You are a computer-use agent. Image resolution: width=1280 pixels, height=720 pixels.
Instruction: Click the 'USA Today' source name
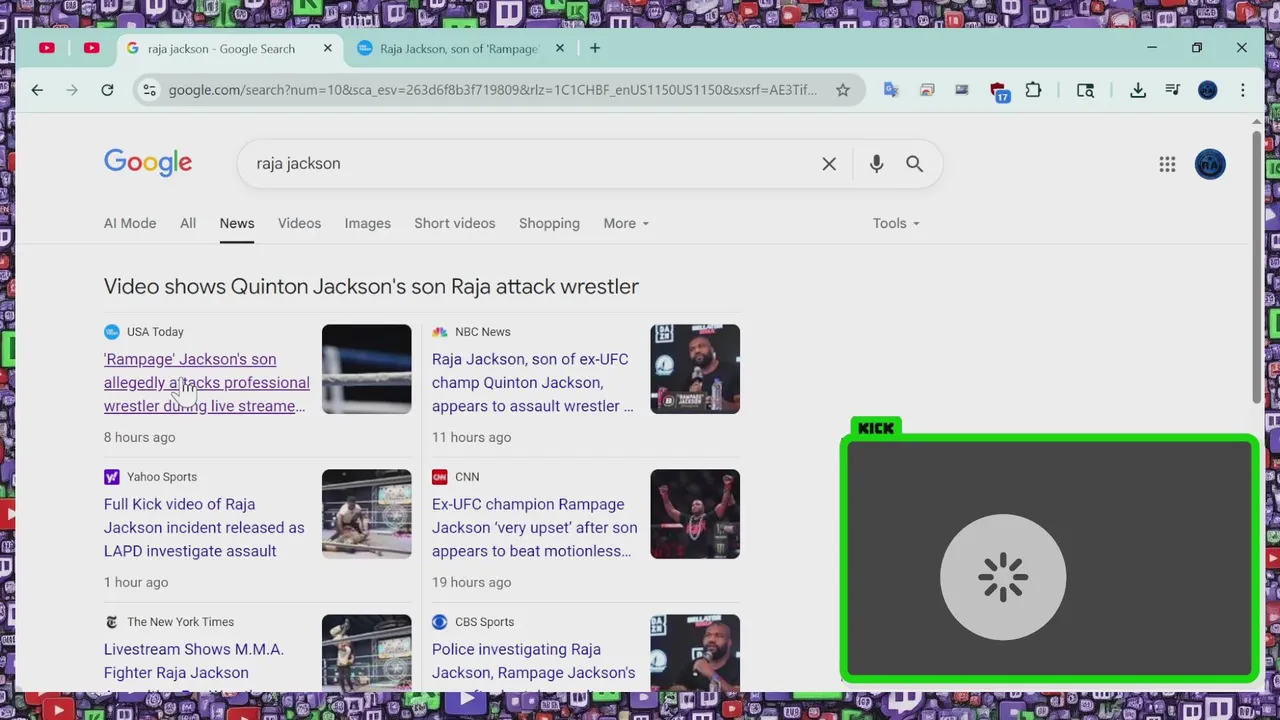[155, 332]
